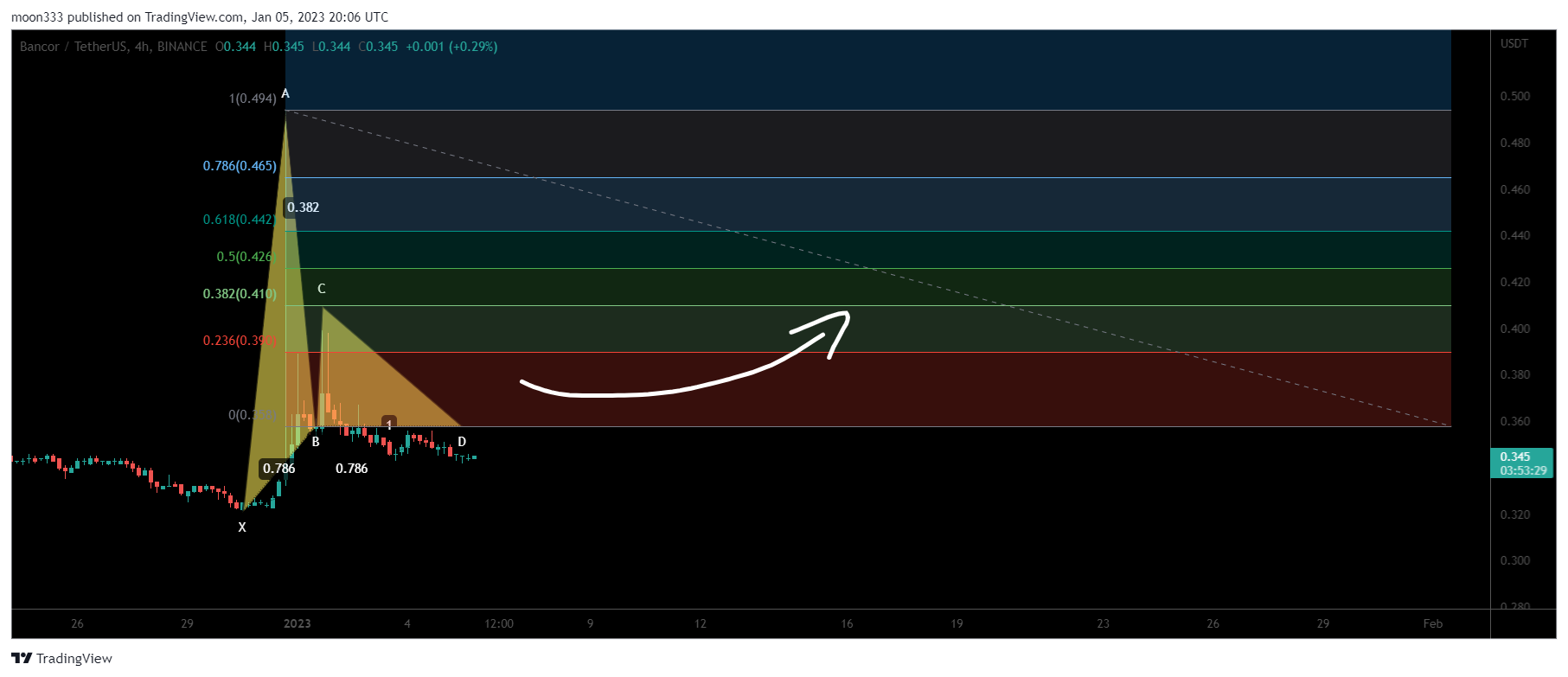Click the 0.500 price axis label
The height and width of the screenshot is (677, 1568).
1515,96
